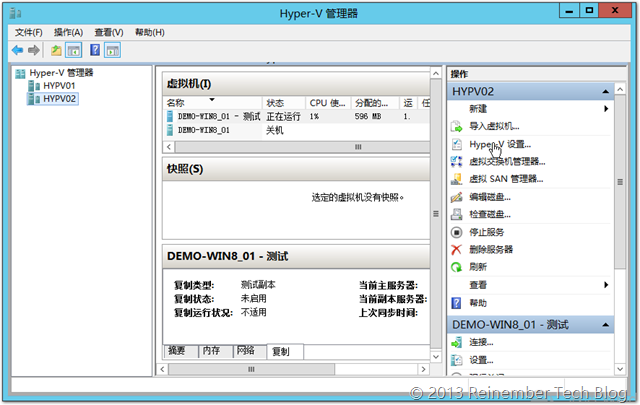Click the 检查磁盘... action link
This screenshot has height=405, width=640.
pos(490,214)
